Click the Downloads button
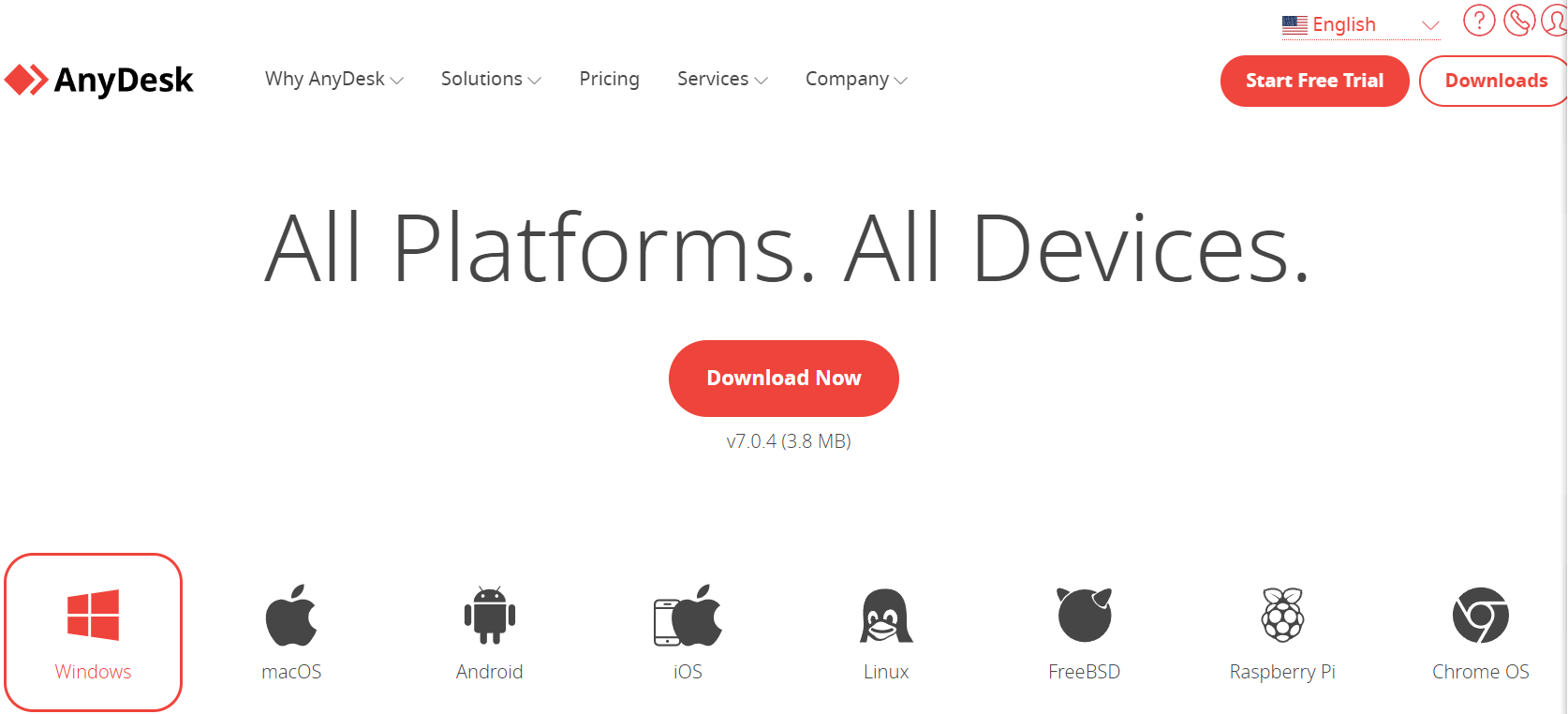Image resolution: width=1568 pixels, height=714 pixels. 1495,81
